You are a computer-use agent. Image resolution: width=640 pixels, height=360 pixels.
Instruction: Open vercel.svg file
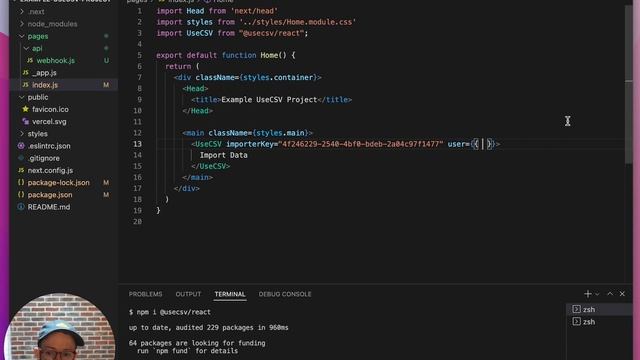tap(49, 122)
